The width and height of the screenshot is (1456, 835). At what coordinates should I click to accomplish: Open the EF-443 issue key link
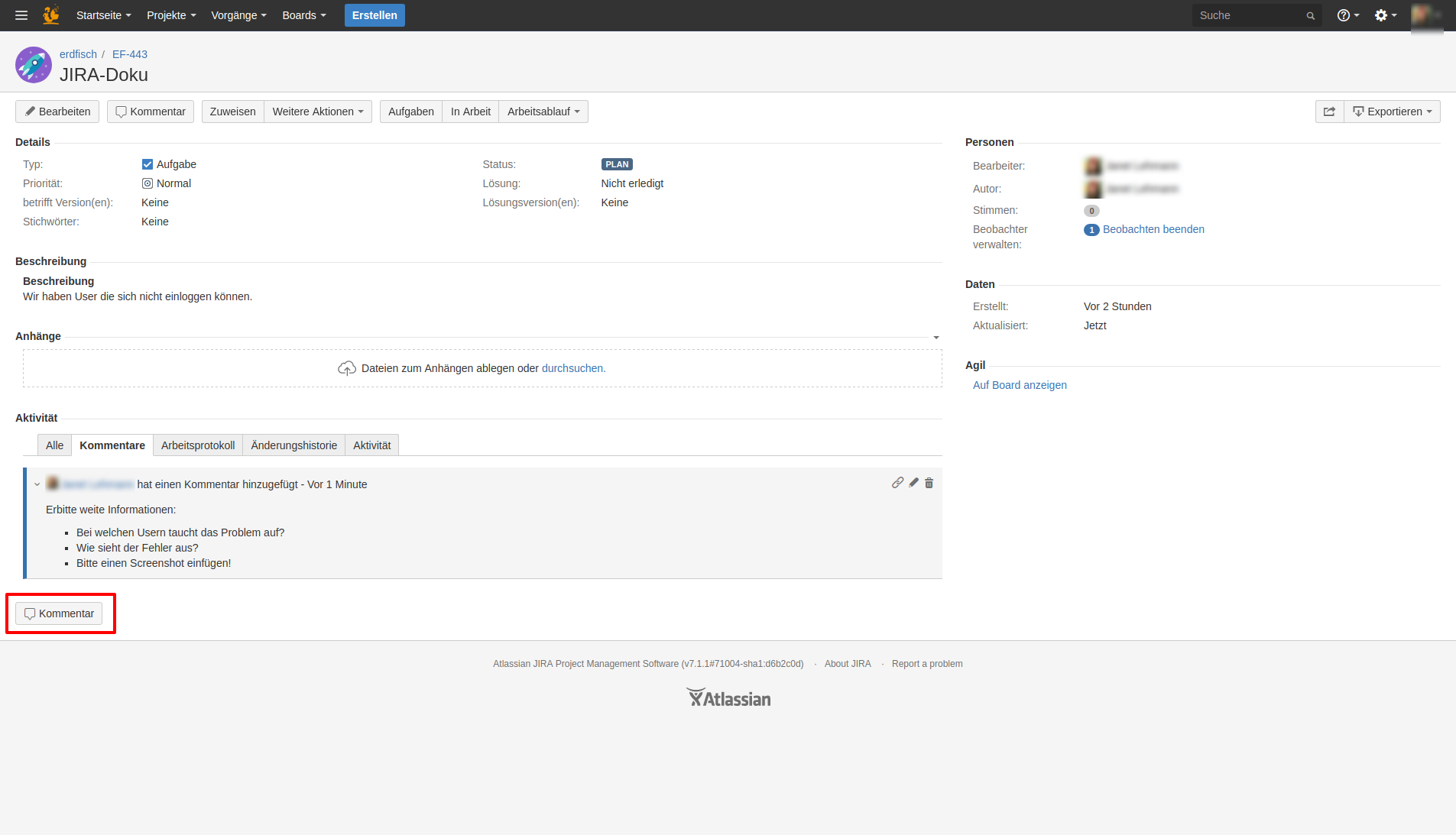point(130,54)
